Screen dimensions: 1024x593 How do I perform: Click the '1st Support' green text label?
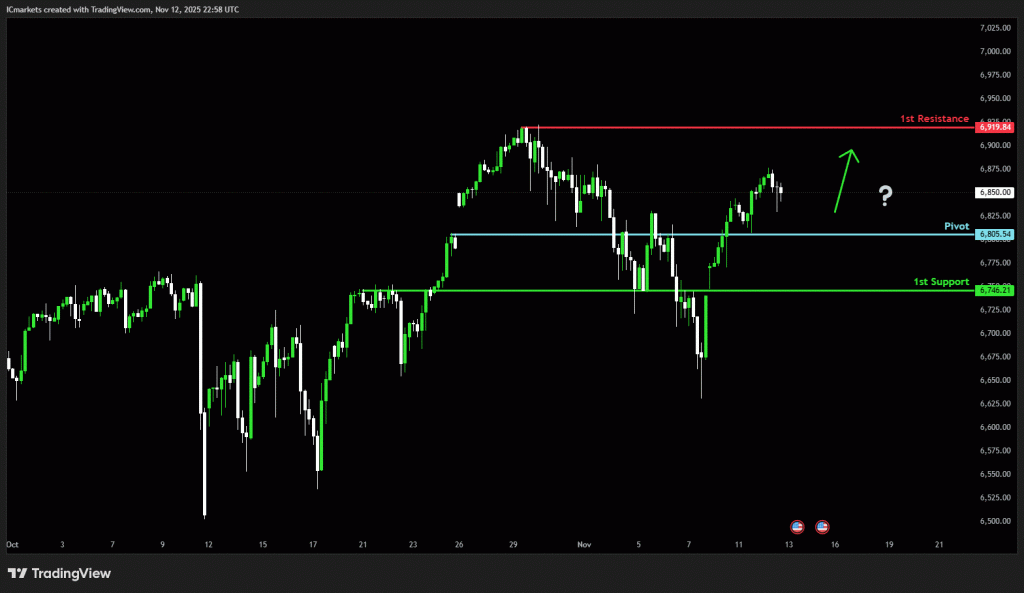click(940, 281)
